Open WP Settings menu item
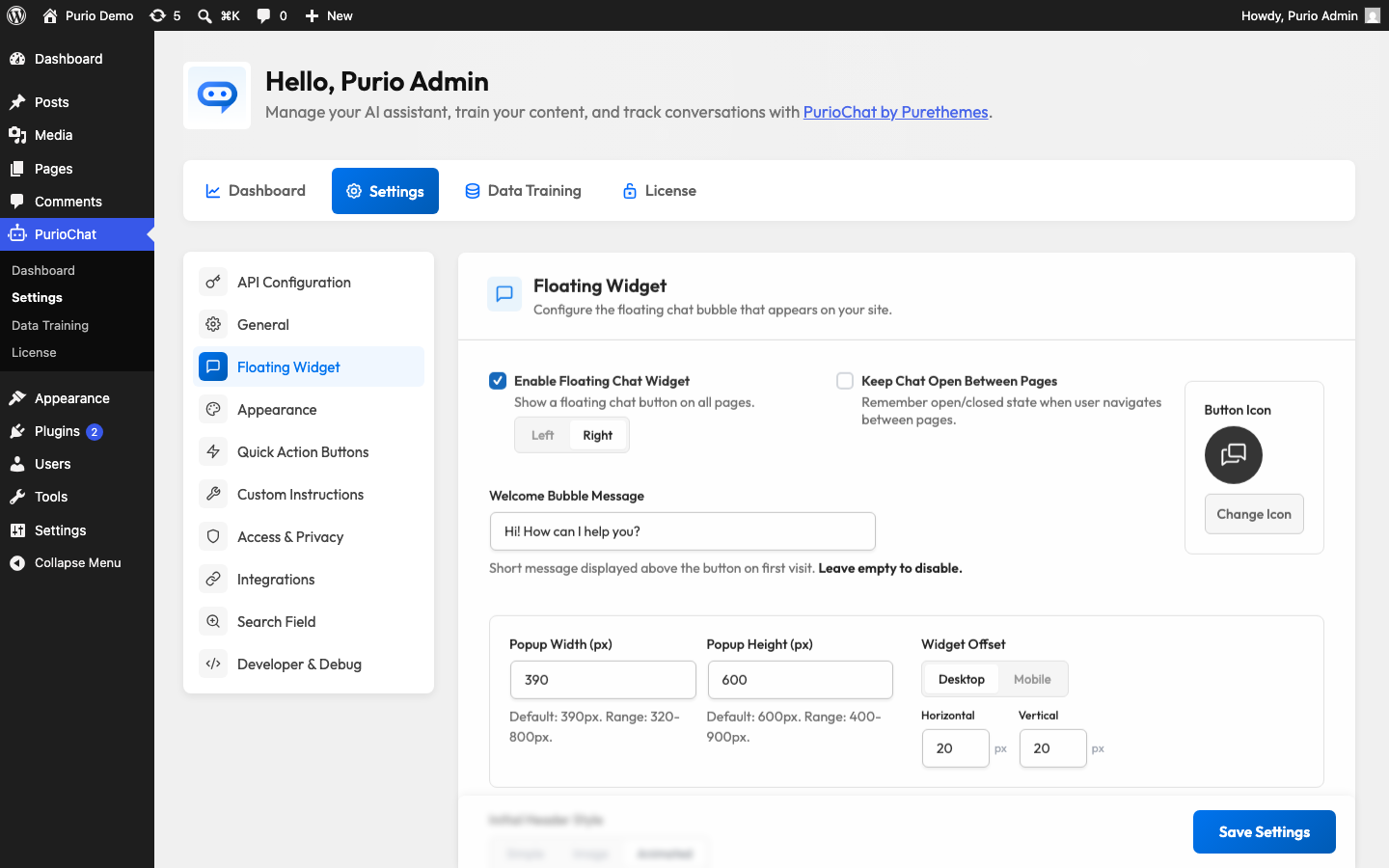Viewport: 1389px width, 868px height. click(x=77, y=530)
